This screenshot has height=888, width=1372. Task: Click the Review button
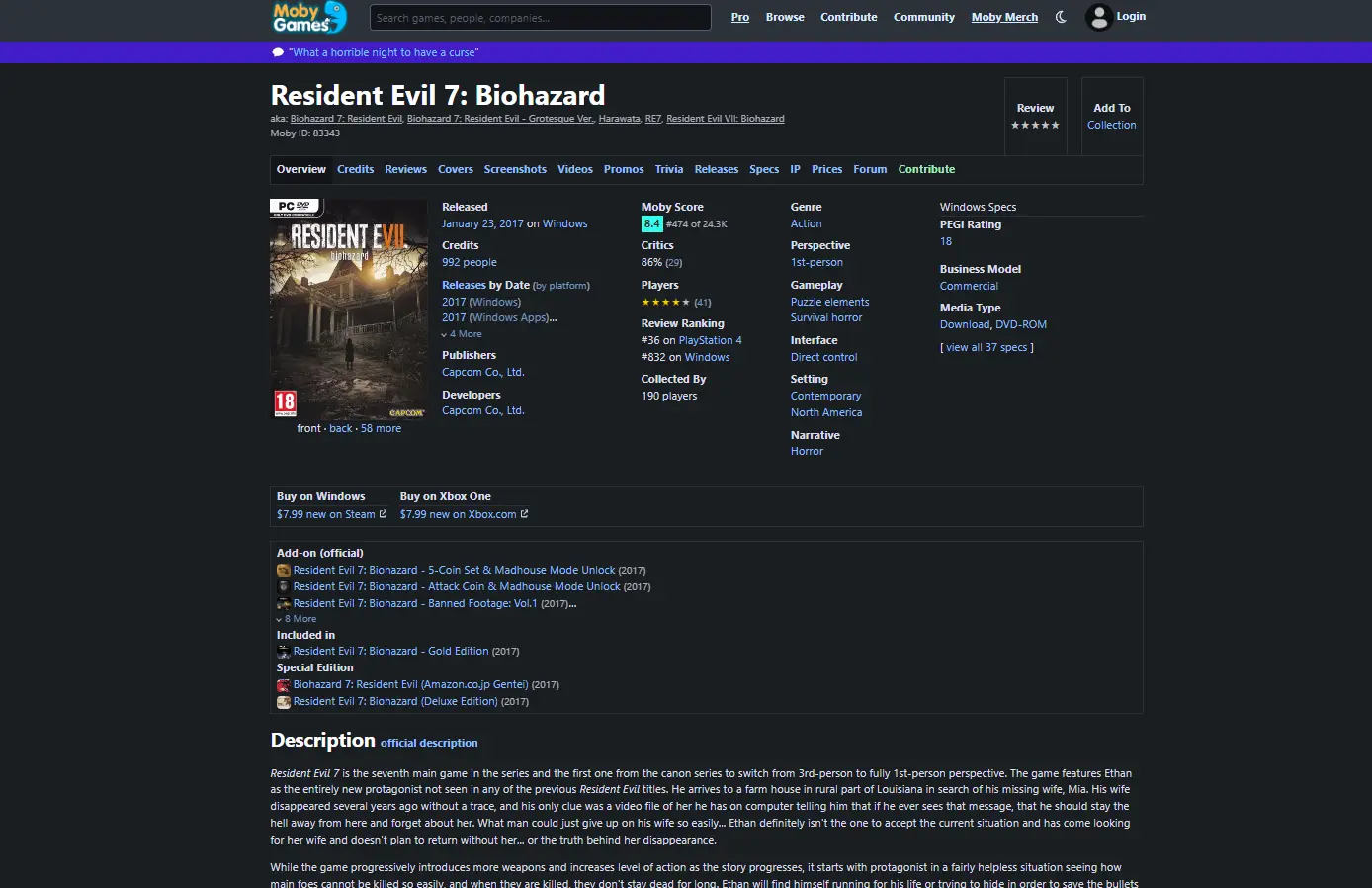(1036, 117)
